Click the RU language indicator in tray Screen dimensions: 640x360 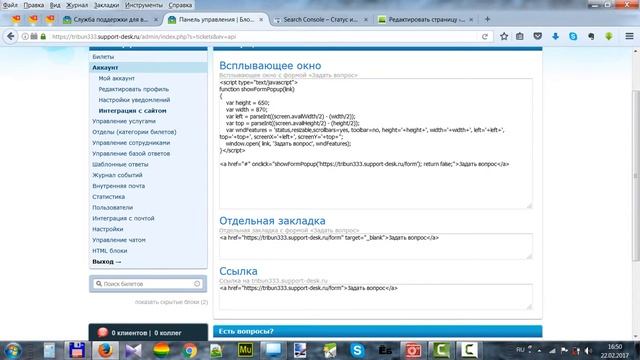pyautogui.click(x=520, y=350)
